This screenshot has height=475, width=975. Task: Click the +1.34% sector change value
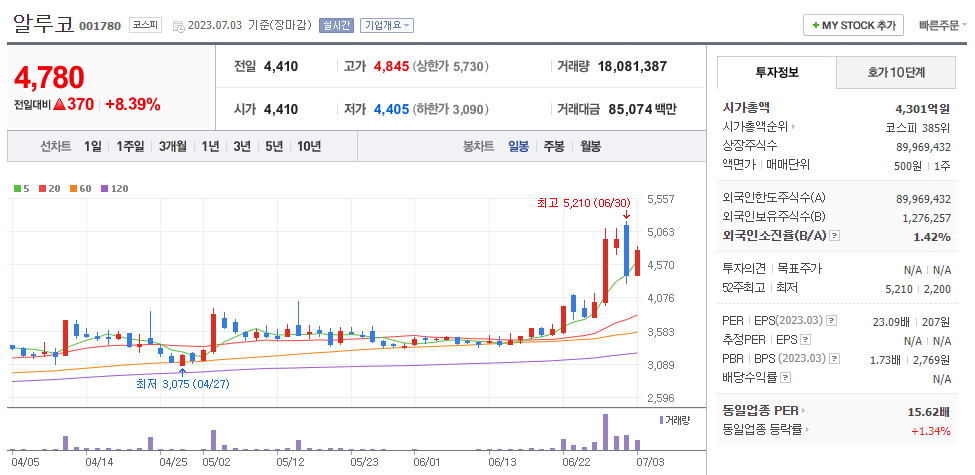(931, 431)
